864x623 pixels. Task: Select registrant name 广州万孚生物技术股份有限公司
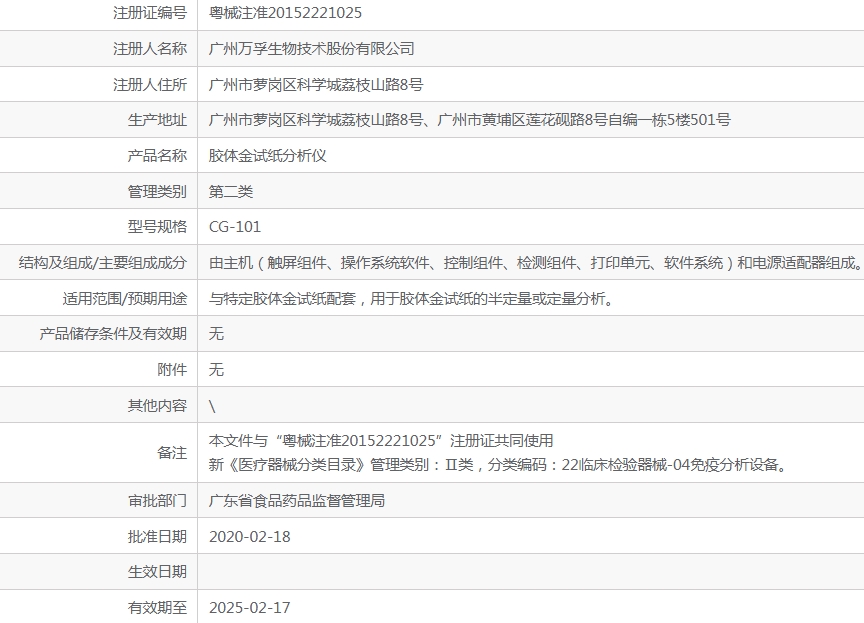tap(311, 48)
